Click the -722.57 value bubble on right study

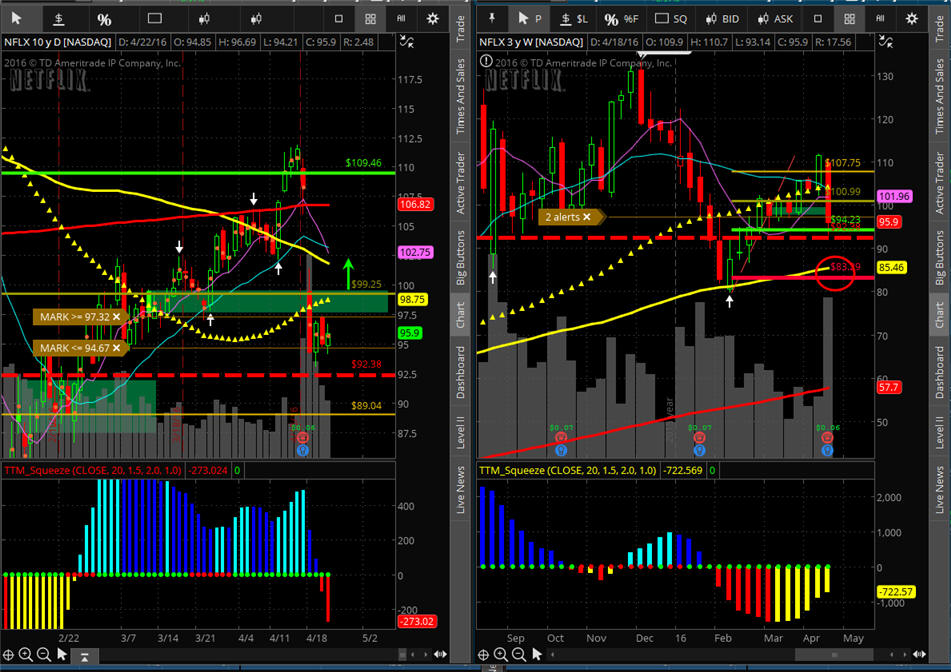(896, 591)
